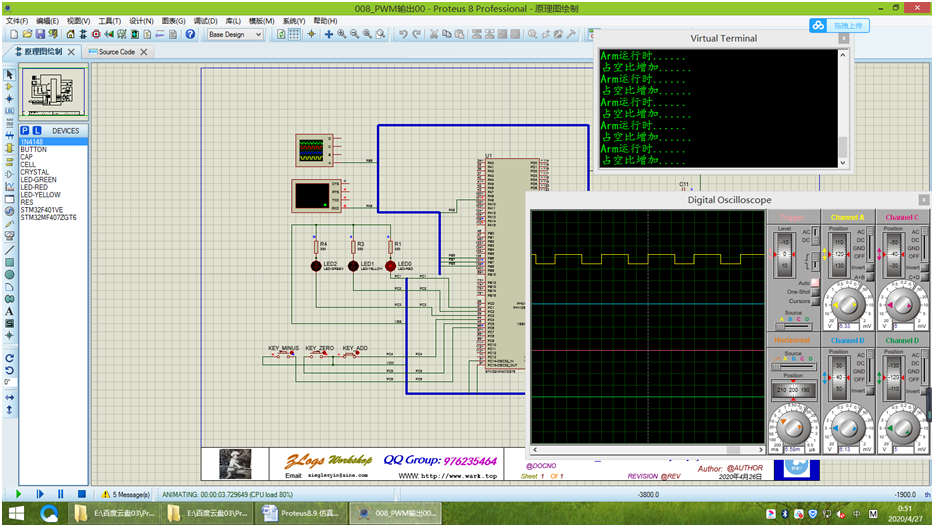
Task: Open the 调试(D) menu
Action: click(x=205, y=21)
